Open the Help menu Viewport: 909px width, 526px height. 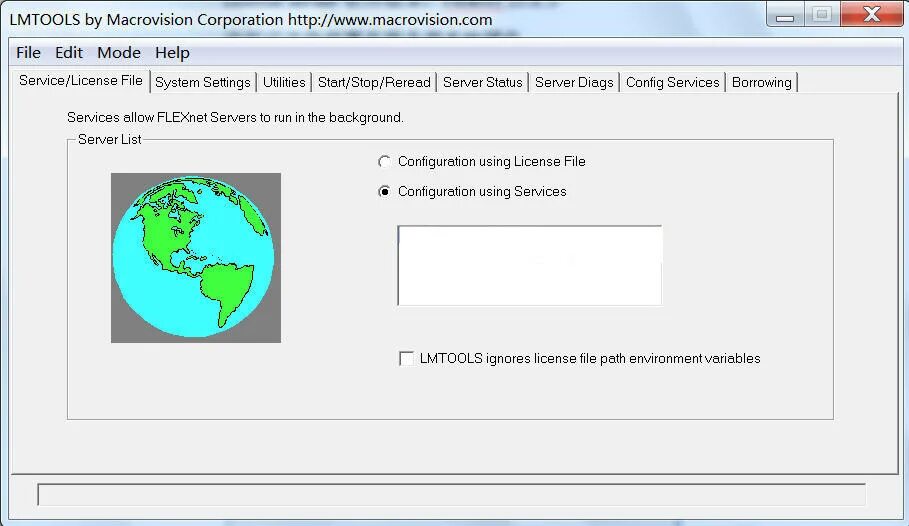172,53
